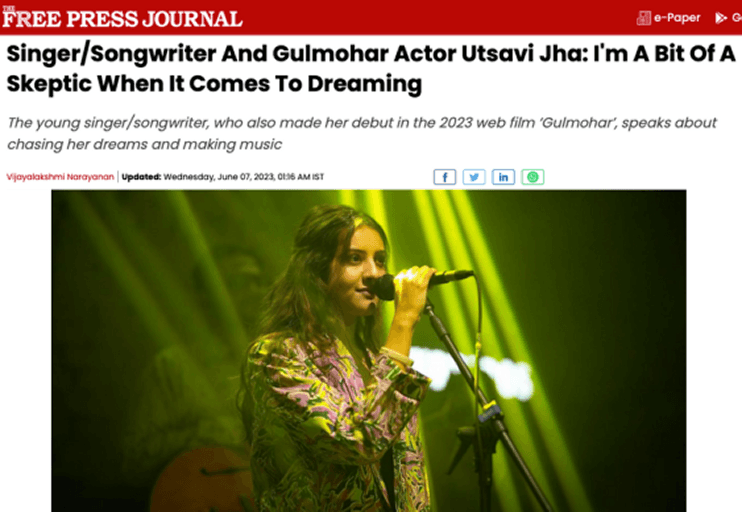This screenshot has width=743, height=512.
Task: Click the Utsavi Jha article headline
Action: tap(371, 69)
